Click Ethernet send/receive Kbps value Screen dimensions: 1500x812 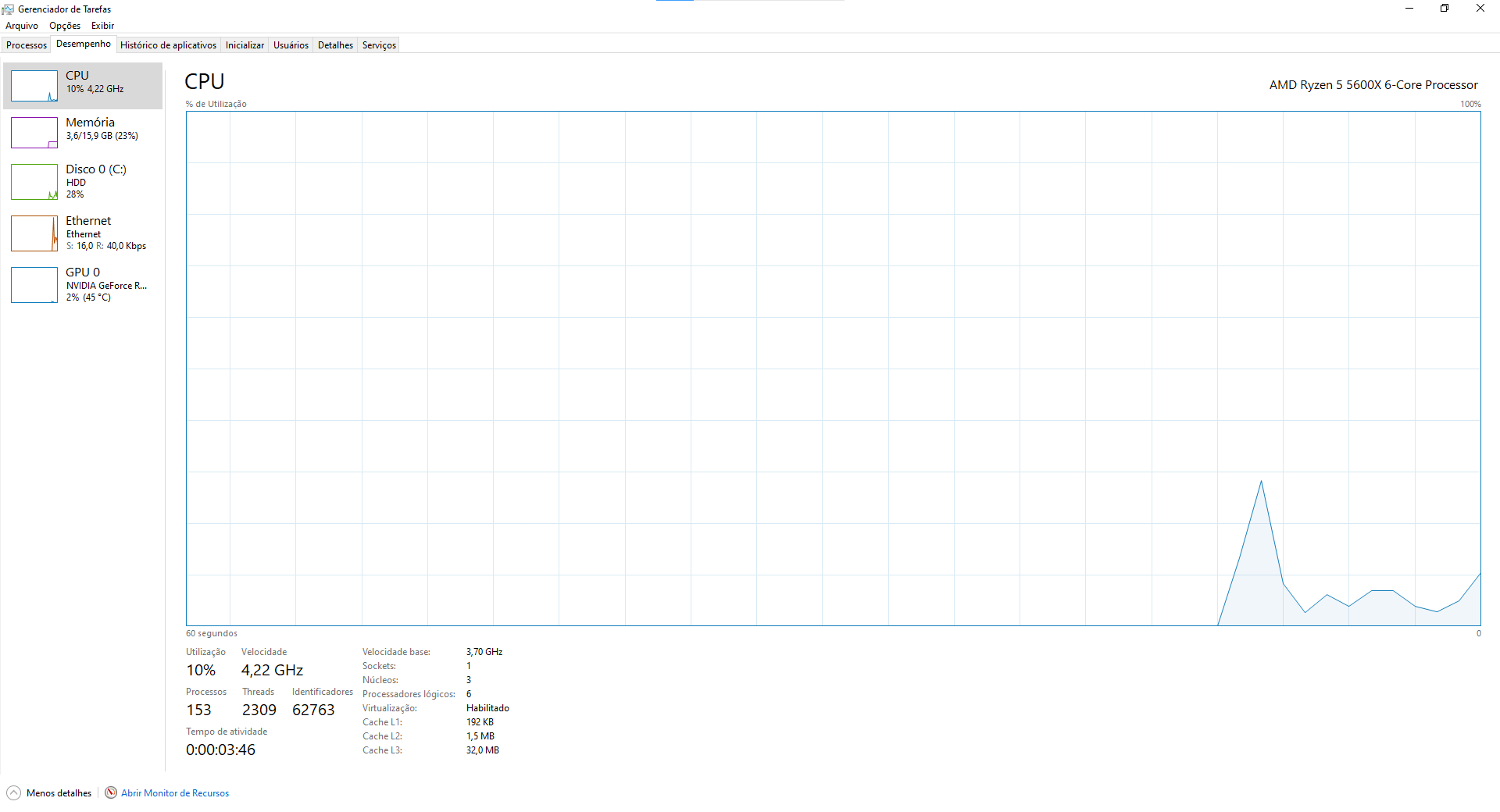coord(106,246)
